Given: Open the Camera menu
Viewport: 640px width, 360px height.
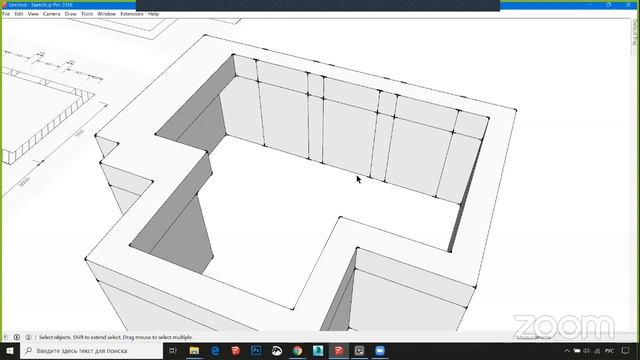Looking at the screenshot, I should click(x=51, y=14).
